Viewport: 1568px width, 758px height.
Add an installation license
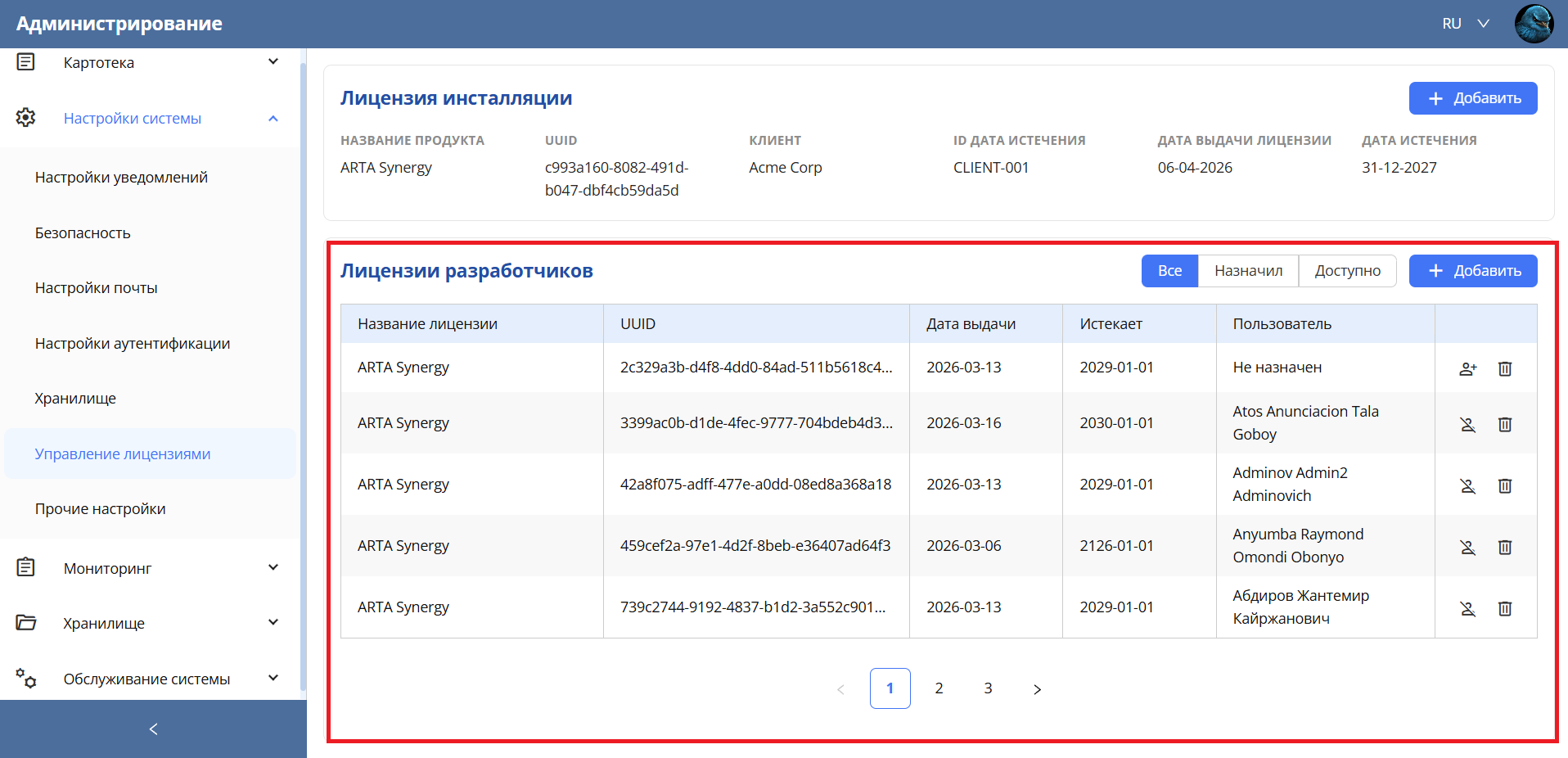(x=1472, y=98)
